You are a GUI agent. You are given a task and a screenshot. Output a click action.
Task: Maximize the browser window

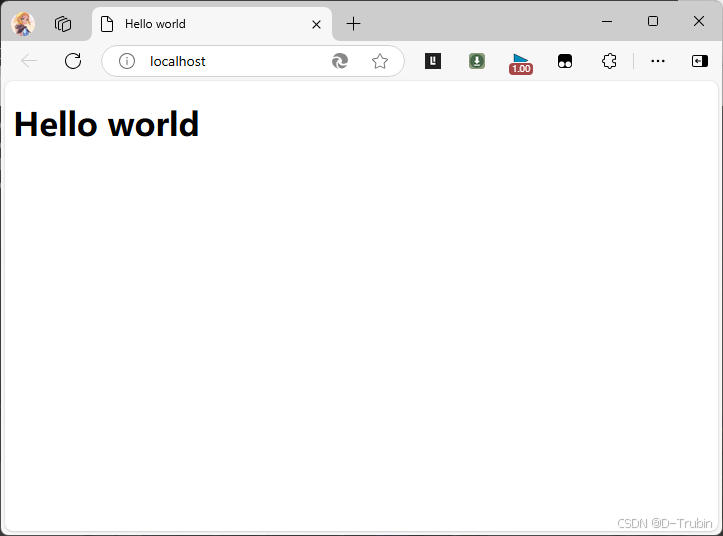point(653,21)
